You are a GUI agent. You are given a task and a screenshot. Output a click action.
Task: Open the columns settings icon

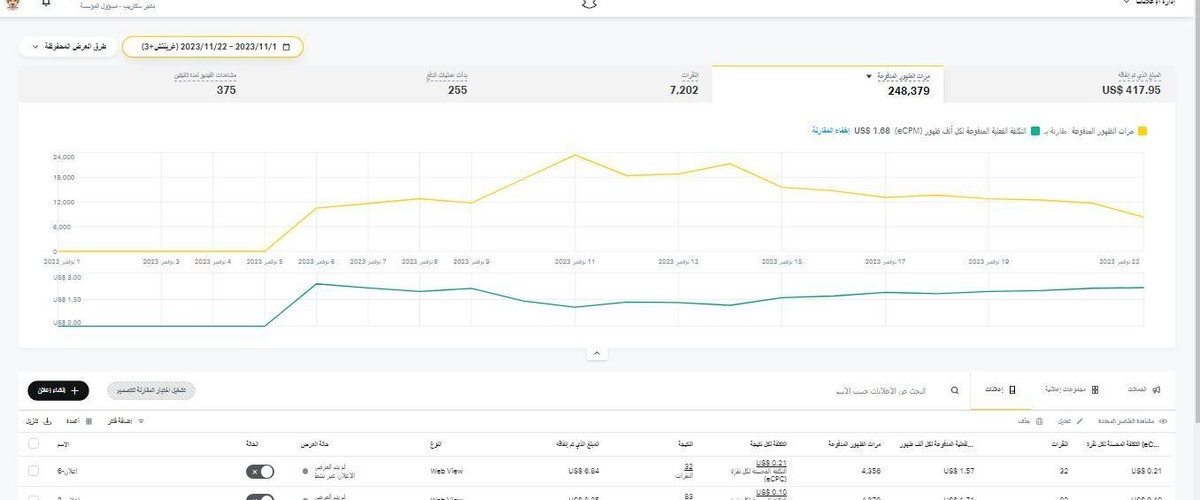[89, 422]
